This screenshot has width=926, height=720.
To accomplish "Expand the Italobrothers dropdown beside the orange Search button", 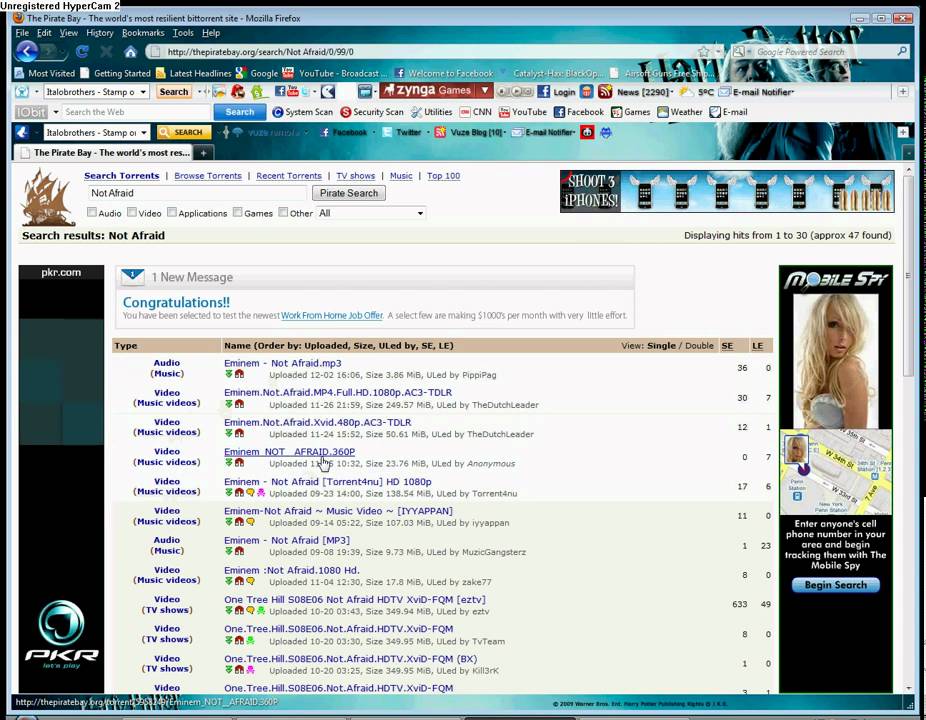I will tap(143, 92).
